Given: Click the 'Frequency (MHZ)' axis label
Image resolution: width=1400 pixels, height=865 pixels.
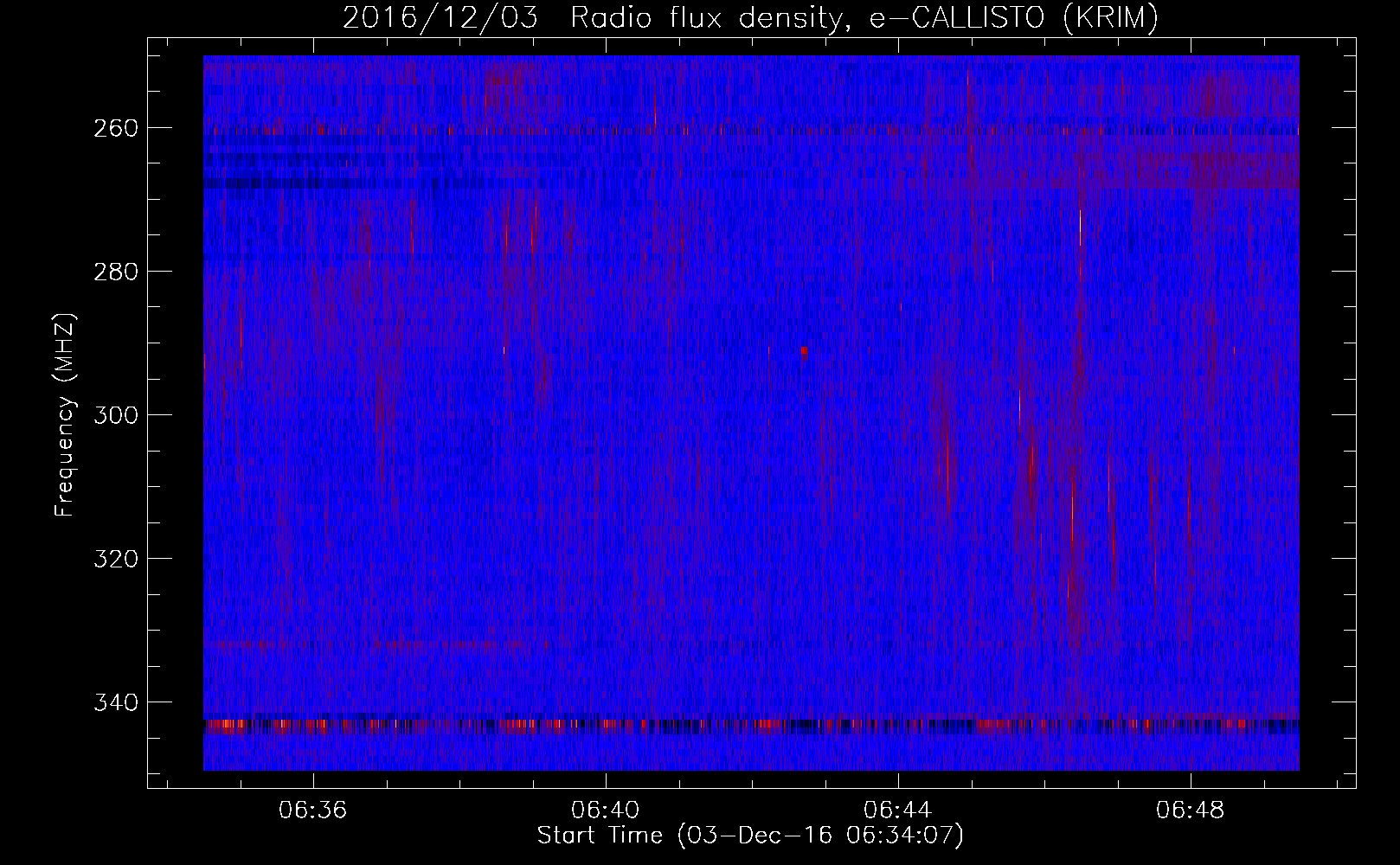Looking at the screenshot, I should [x=65, y=414].
